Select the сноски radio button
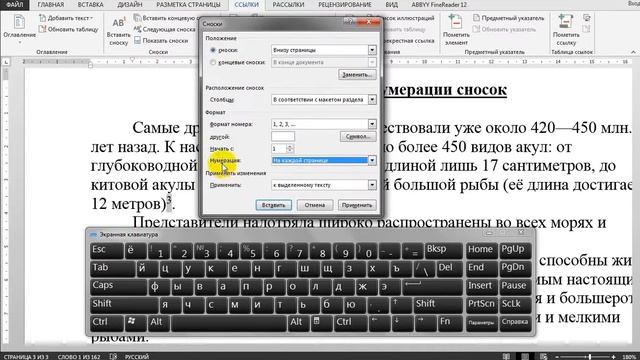The height and width of the screenshot is (360, 640). point(213,50)
